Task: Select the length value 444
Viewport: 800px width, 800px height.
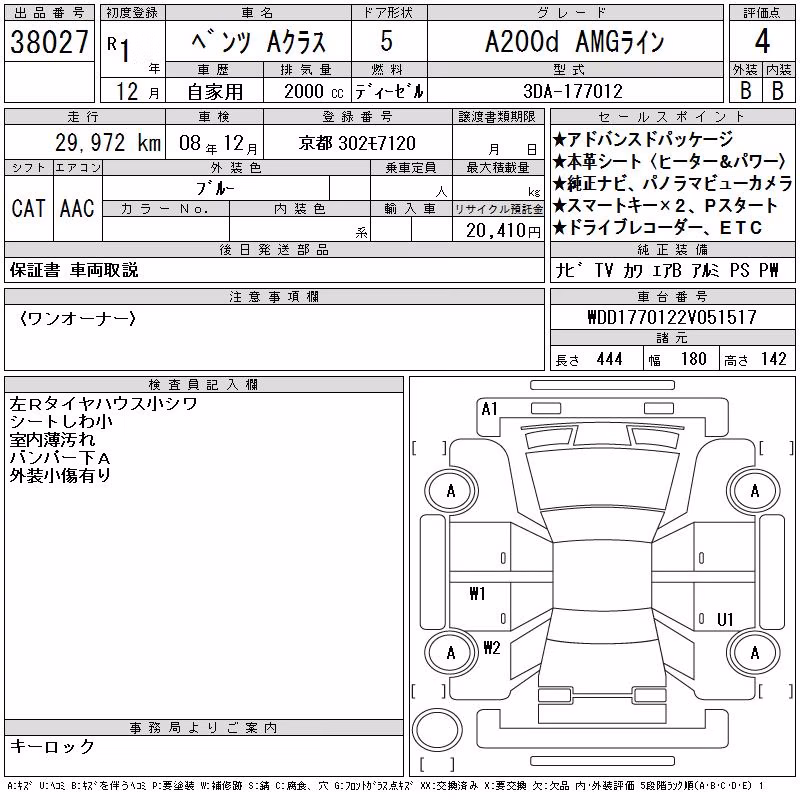Action: click(609, 359)
